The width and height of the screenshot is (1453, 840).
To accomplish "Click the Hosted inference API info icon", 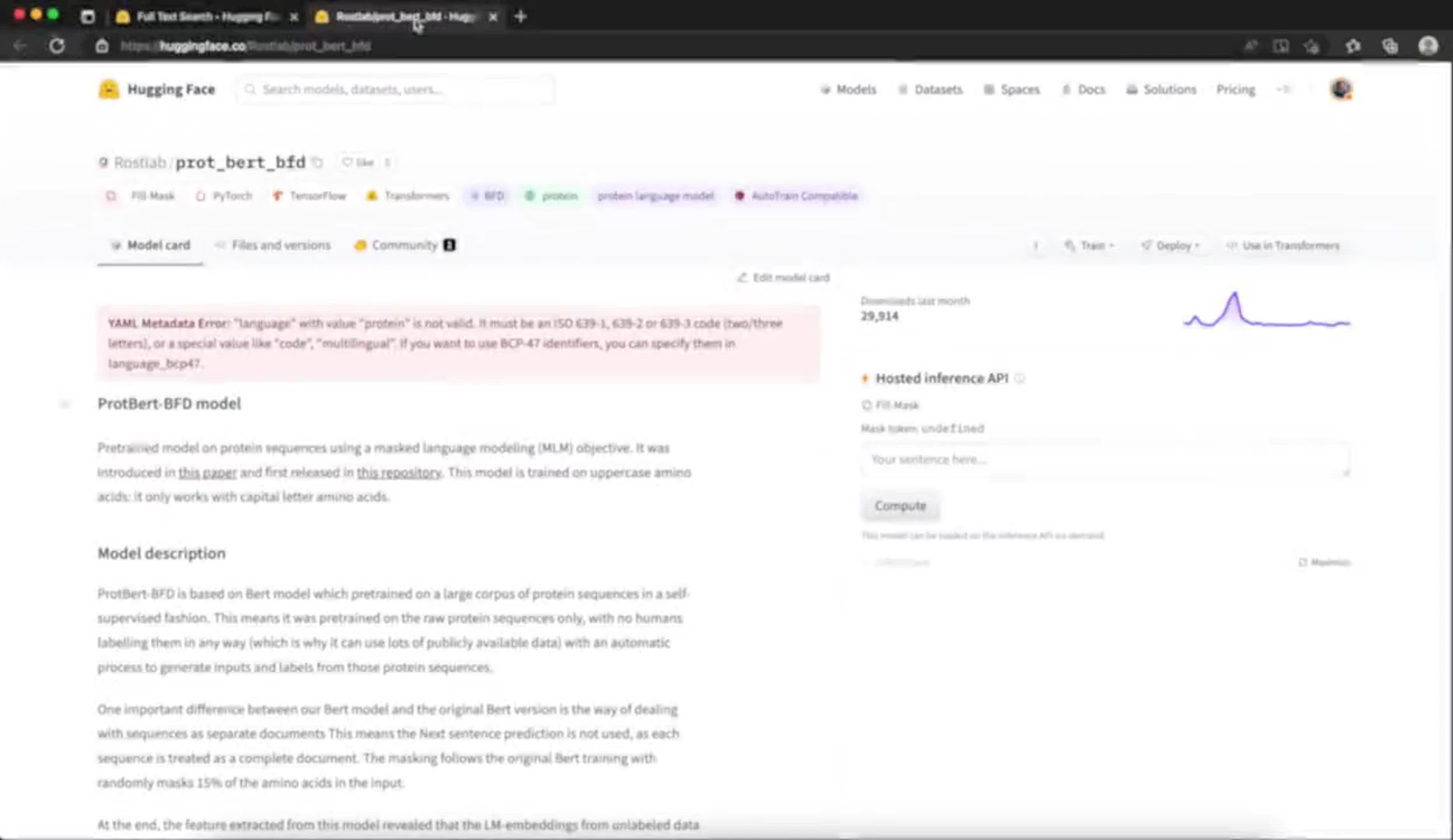I will [x=1019, y=379].
